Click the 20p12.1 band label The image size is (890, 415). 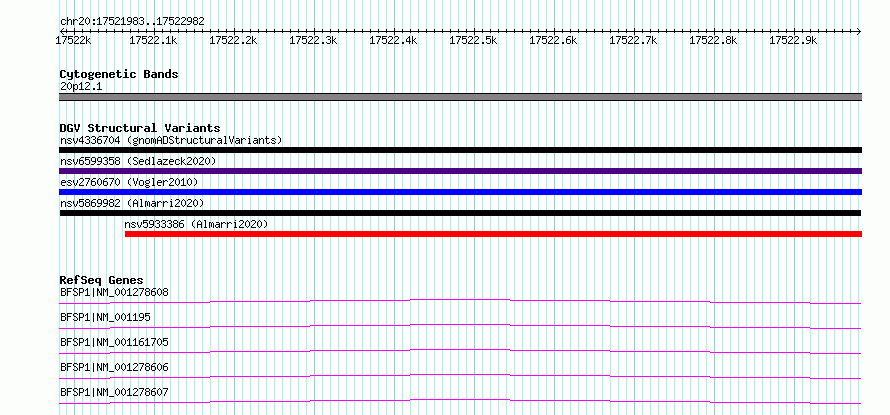click(81, 87)
